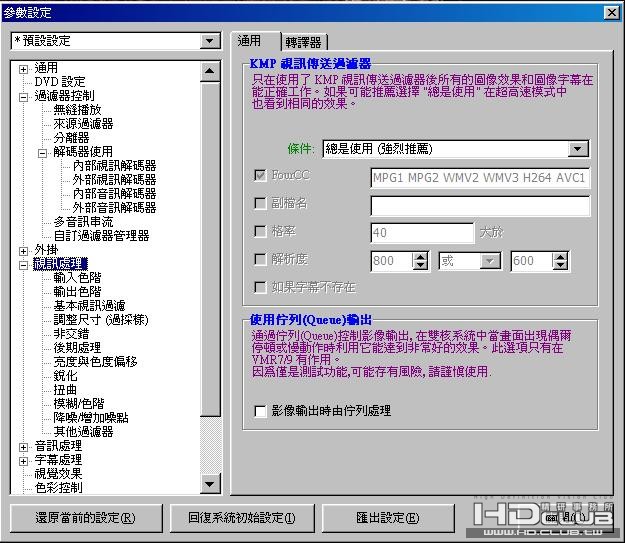Select 基本視訊過濾 in the tree
625x543 pixels.
tap(89, 306)
